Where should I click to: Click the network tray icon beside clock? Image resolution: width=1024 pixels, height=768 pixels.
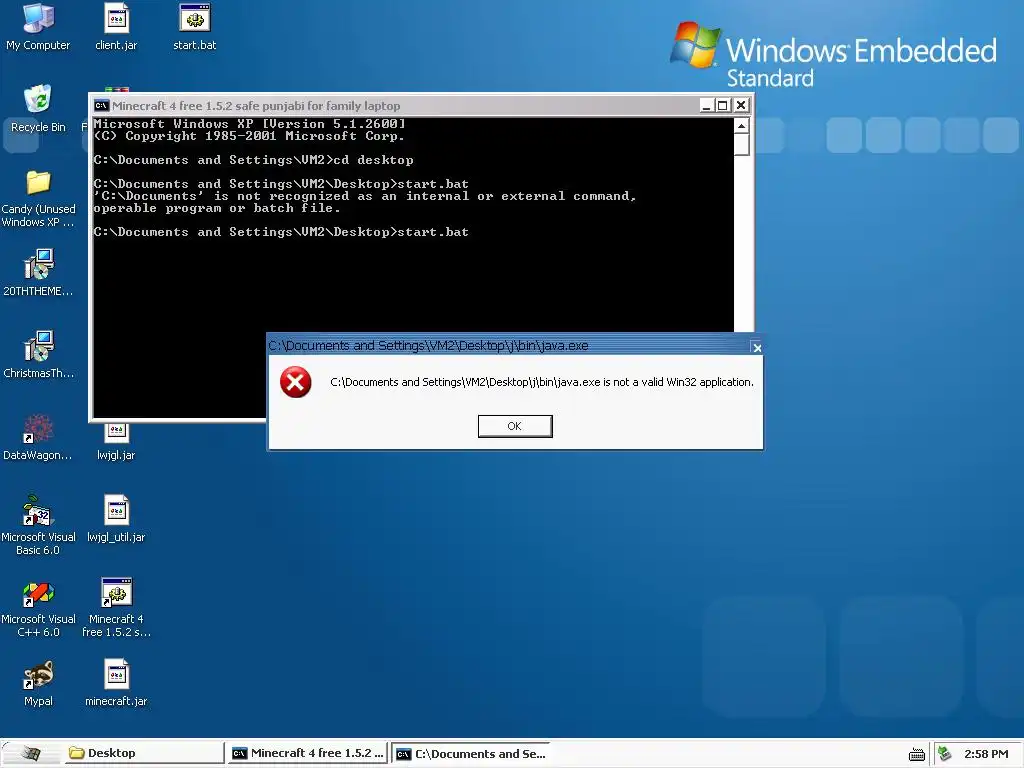click(944, 754)
